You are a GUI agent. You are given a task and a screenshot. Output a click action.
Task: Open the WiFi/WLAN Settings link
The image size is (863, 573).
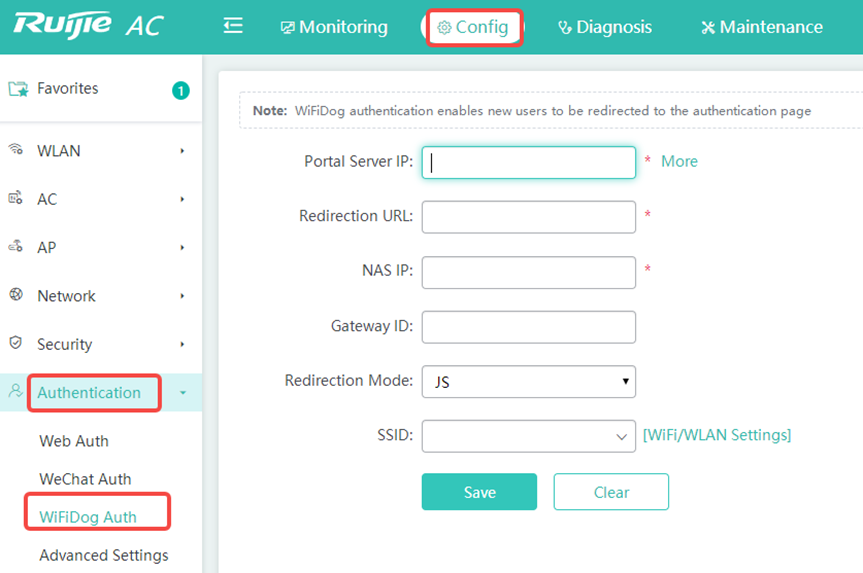(x=717, y=435)
